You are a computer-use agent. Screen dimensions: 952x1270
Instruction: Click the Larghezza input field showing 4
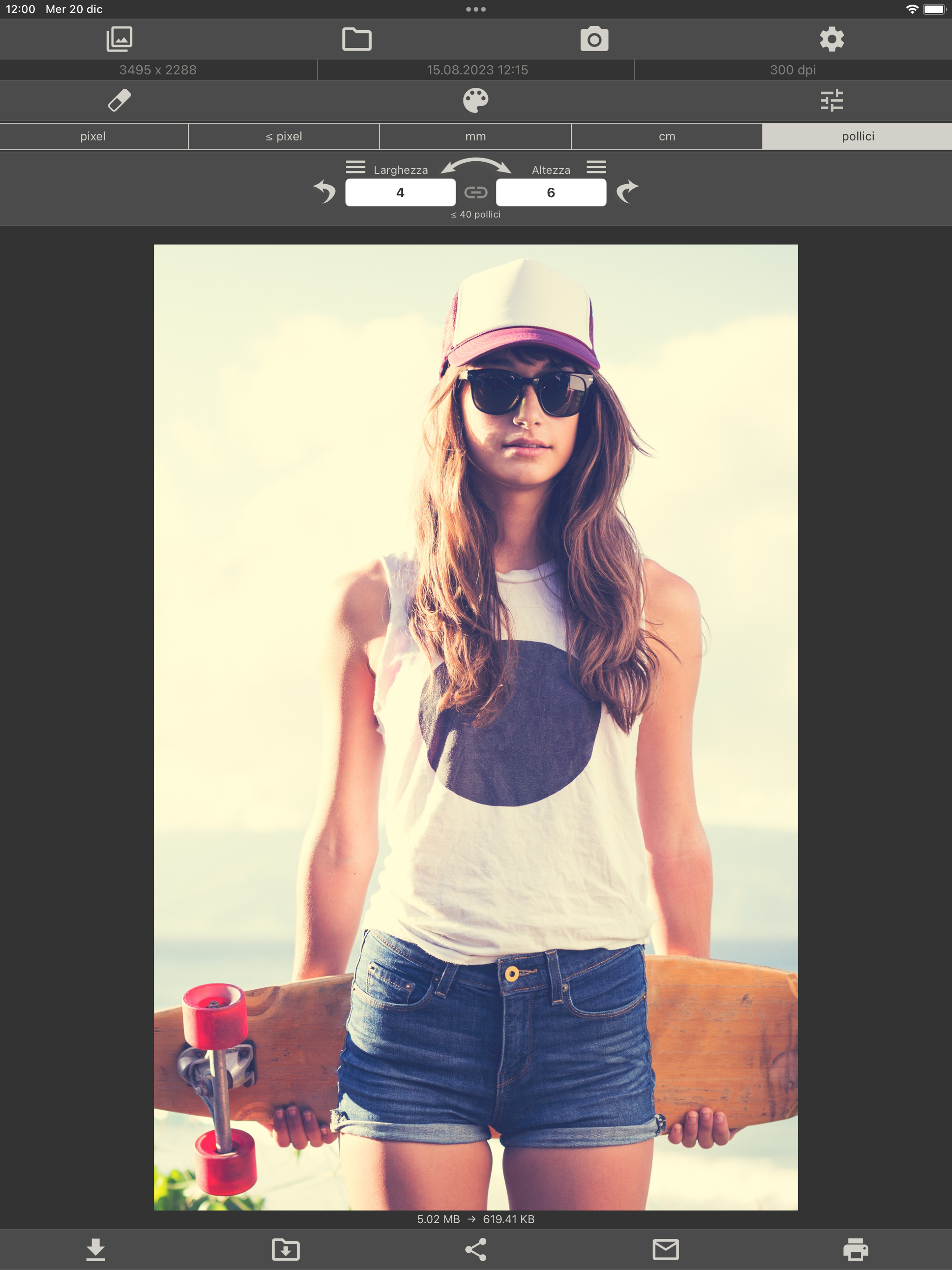[x=400, y=192]
